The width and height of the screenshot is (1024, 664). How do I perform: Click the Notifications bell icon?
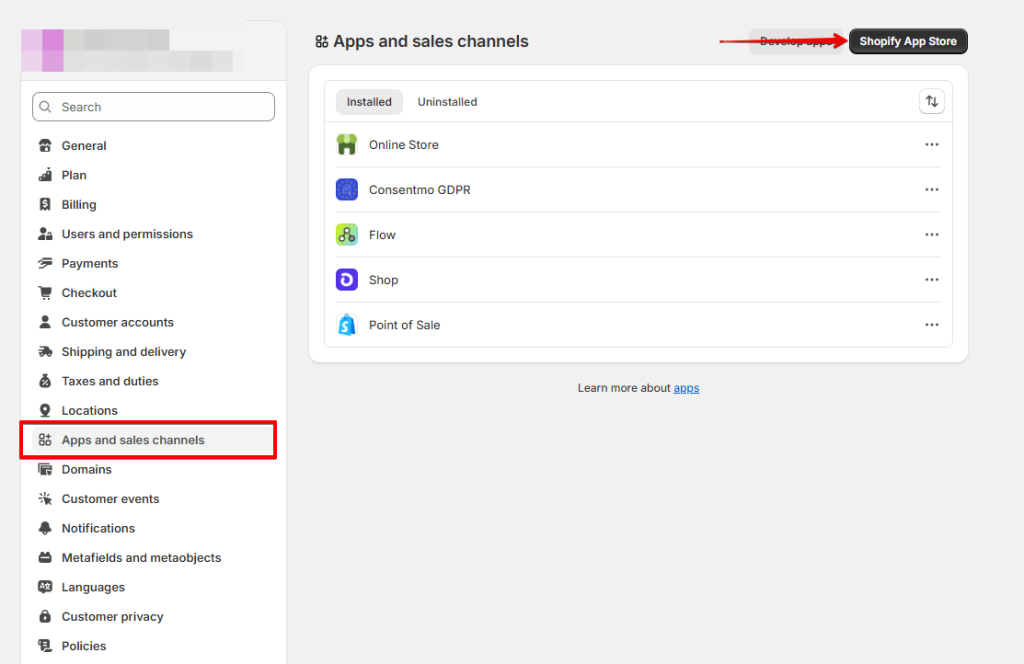point(45,528)
